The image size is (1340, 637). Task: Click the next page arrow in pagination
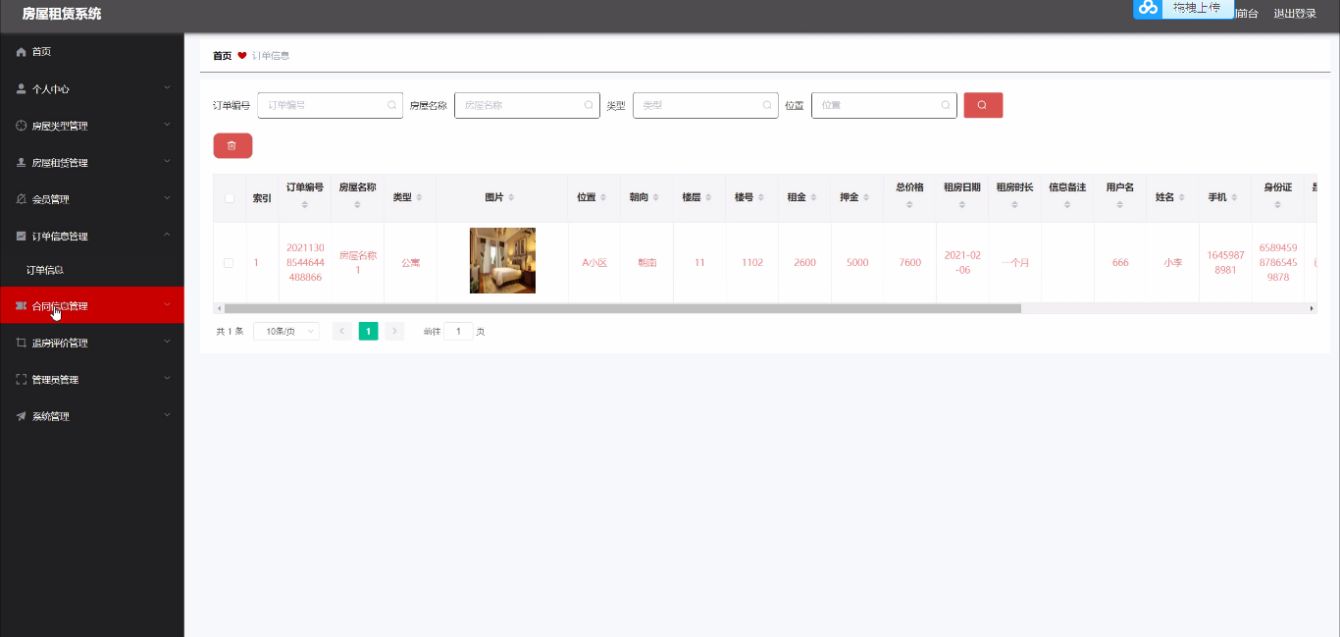[x=395, y=331]
